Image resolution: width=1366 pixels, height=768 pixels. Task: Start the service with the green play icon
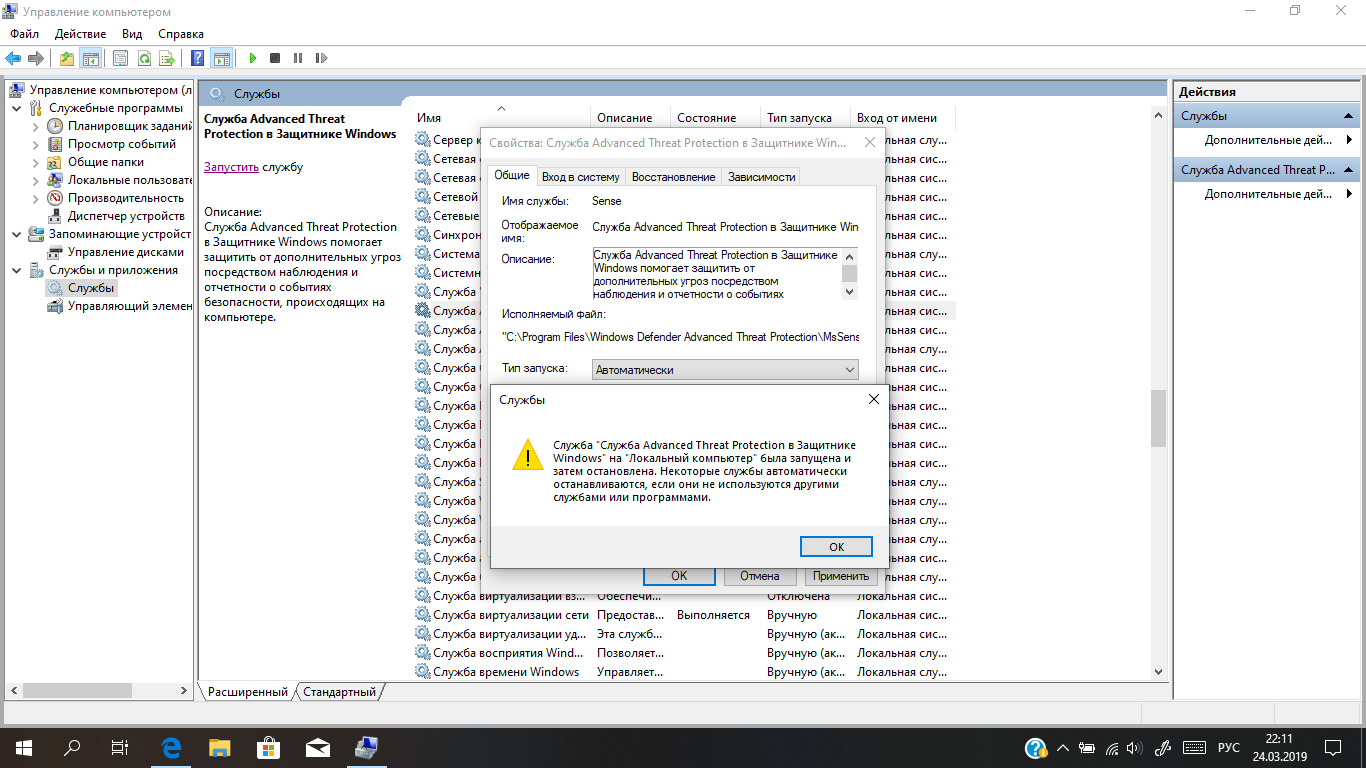253,59
